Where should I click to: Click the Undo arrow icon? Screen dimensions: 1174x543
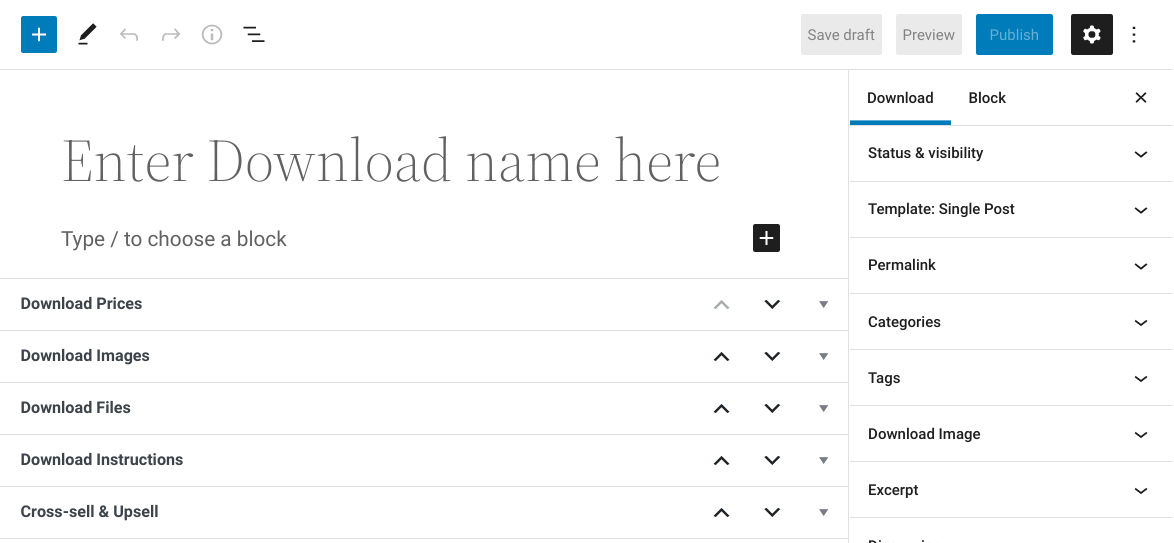(x=129, y=35)
